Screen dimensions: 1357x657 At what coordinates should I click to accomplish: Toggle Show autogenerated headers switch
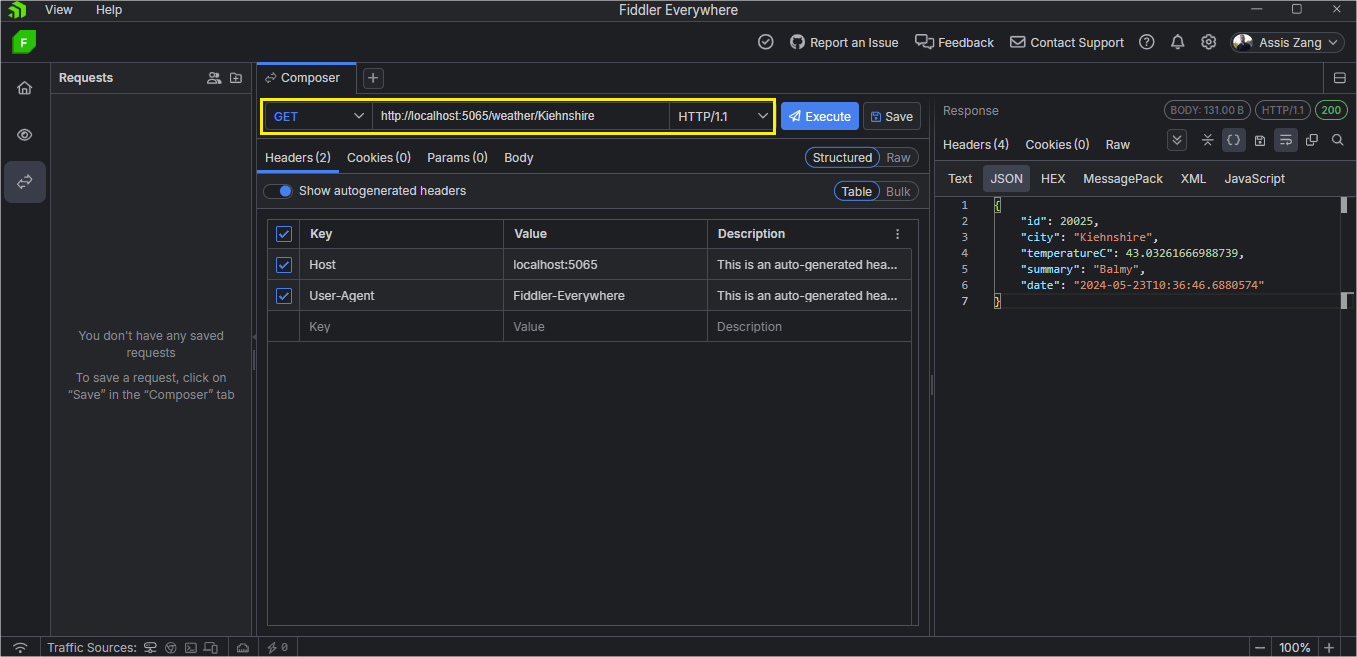278,191
